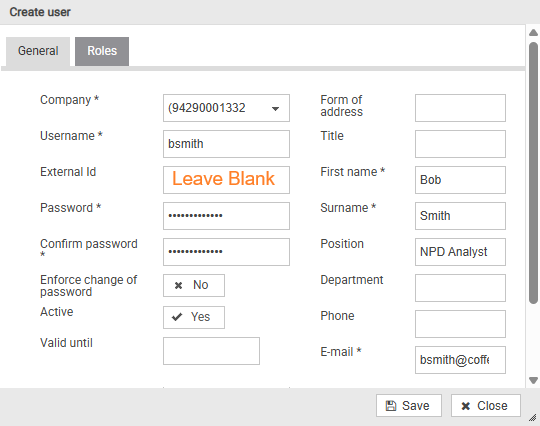Click the Confirm password field
The width and height of the screenshot is (540, 426).
(226, 252)
